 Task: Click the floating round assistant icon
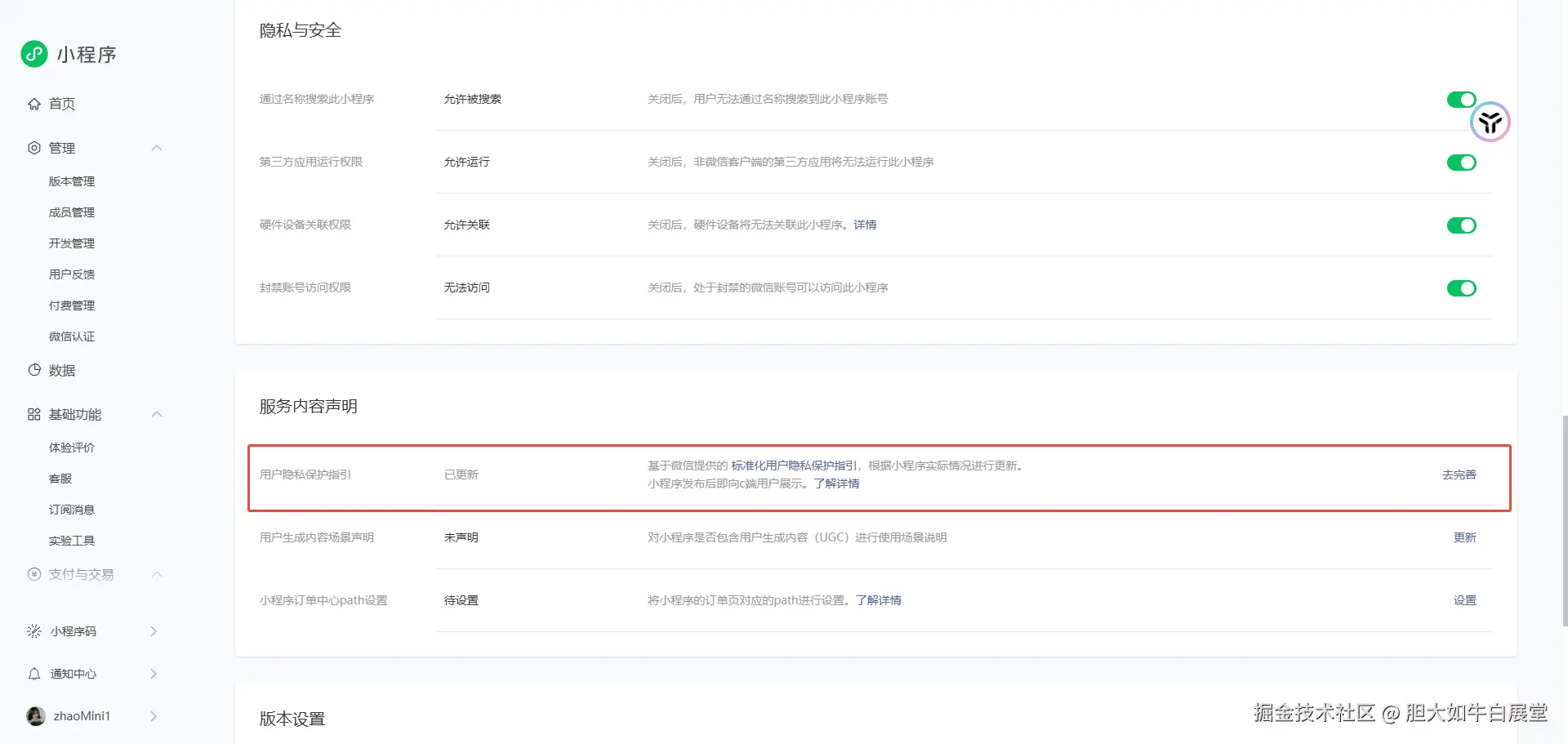[1490, 122]
